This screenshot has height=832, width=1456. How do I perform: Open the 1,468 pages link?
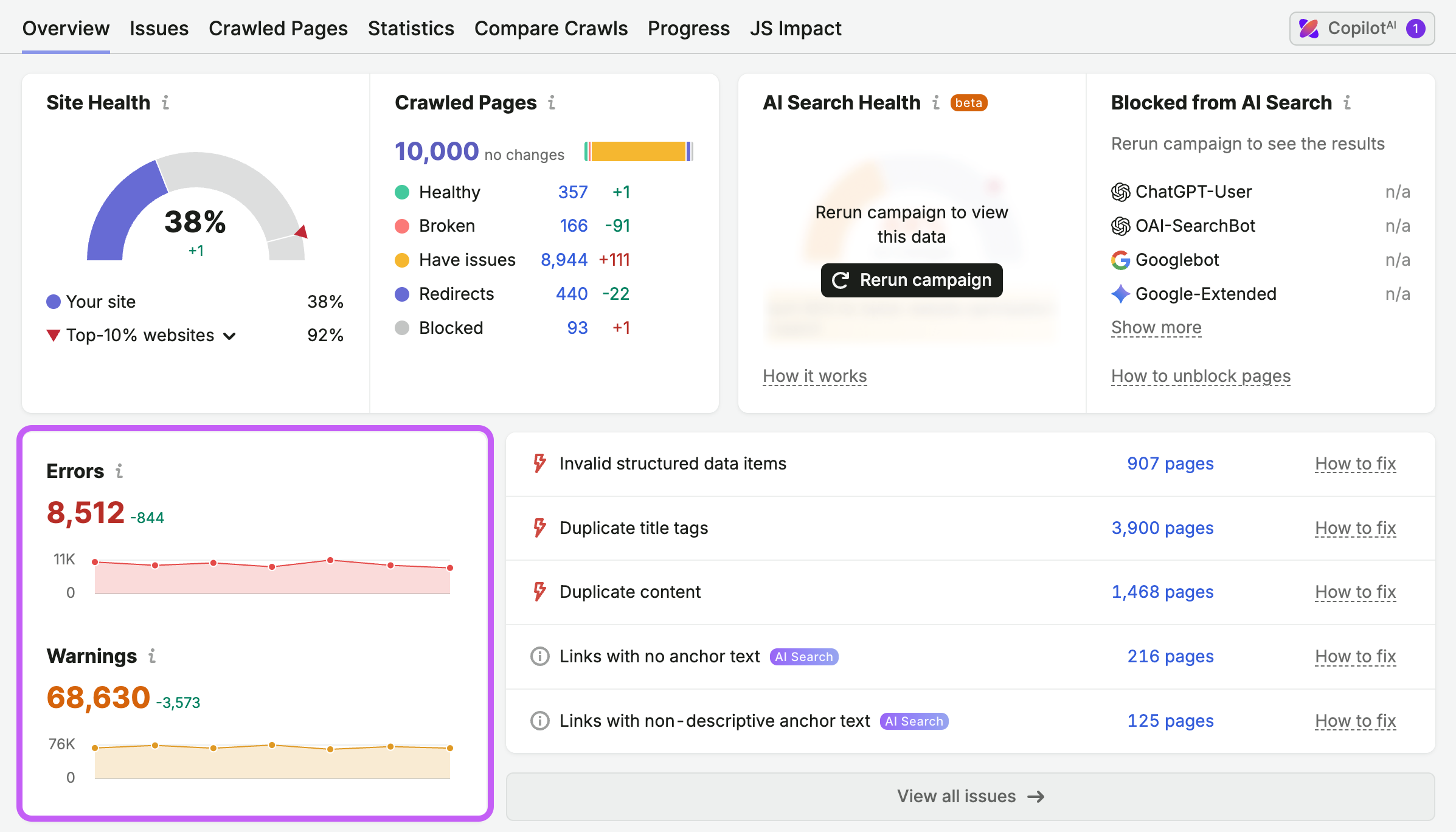pos(1162,592)
